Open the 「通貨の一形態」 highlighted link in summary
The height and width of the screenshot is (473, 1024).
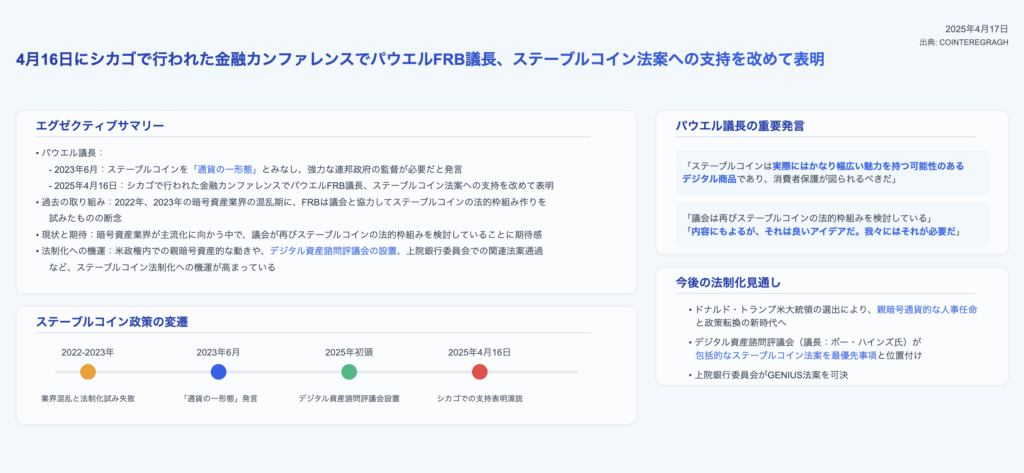coord(224,170)
